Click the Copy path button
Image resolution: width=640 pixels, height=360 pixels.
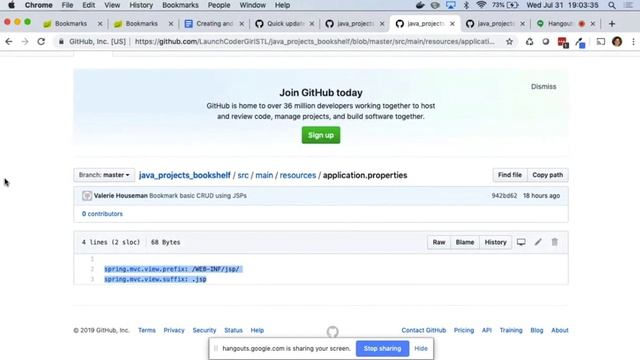[547, 175]
